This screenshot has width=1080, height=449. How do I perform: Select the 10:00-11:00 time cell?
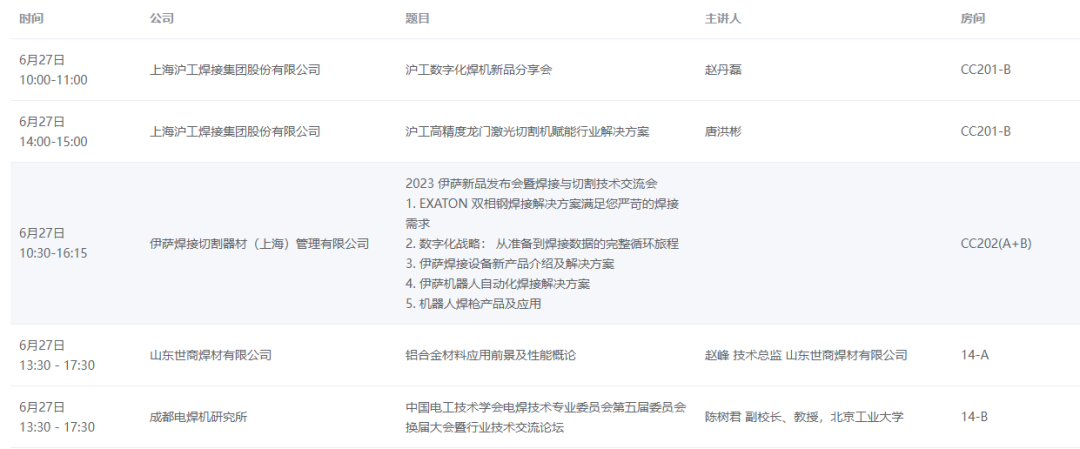point(53,80)
